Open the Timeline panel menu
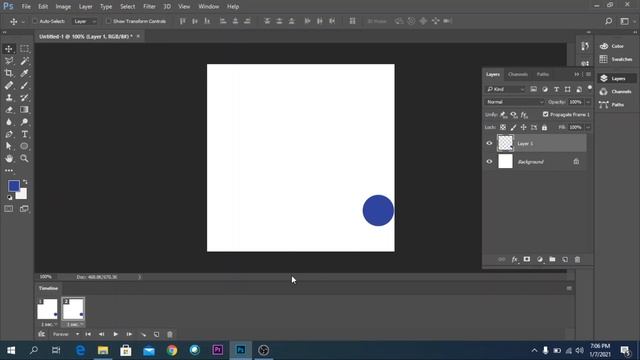The image size is (640, 360). (x=569, y=288)
